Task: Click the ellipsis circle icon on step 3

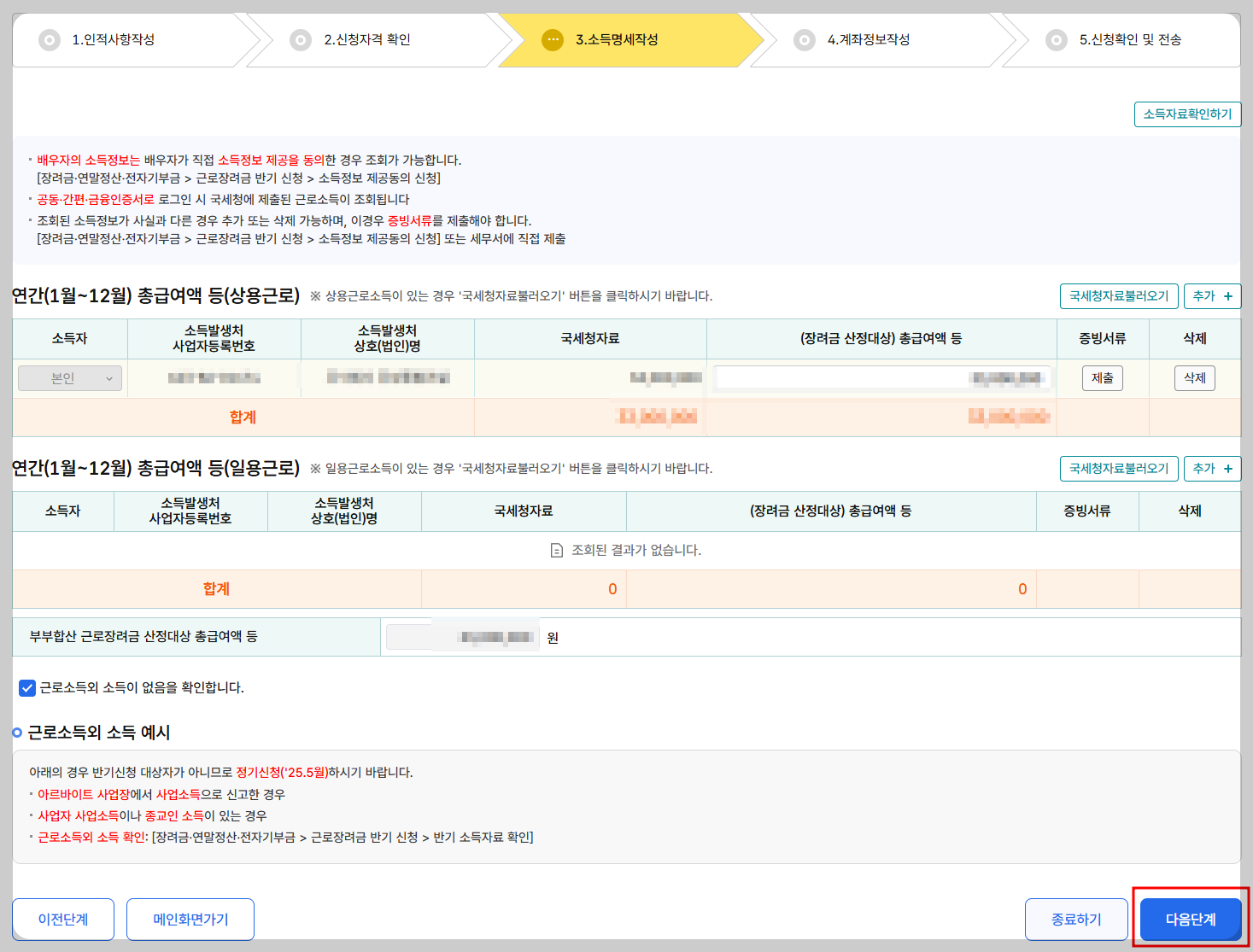Action: 552,39
